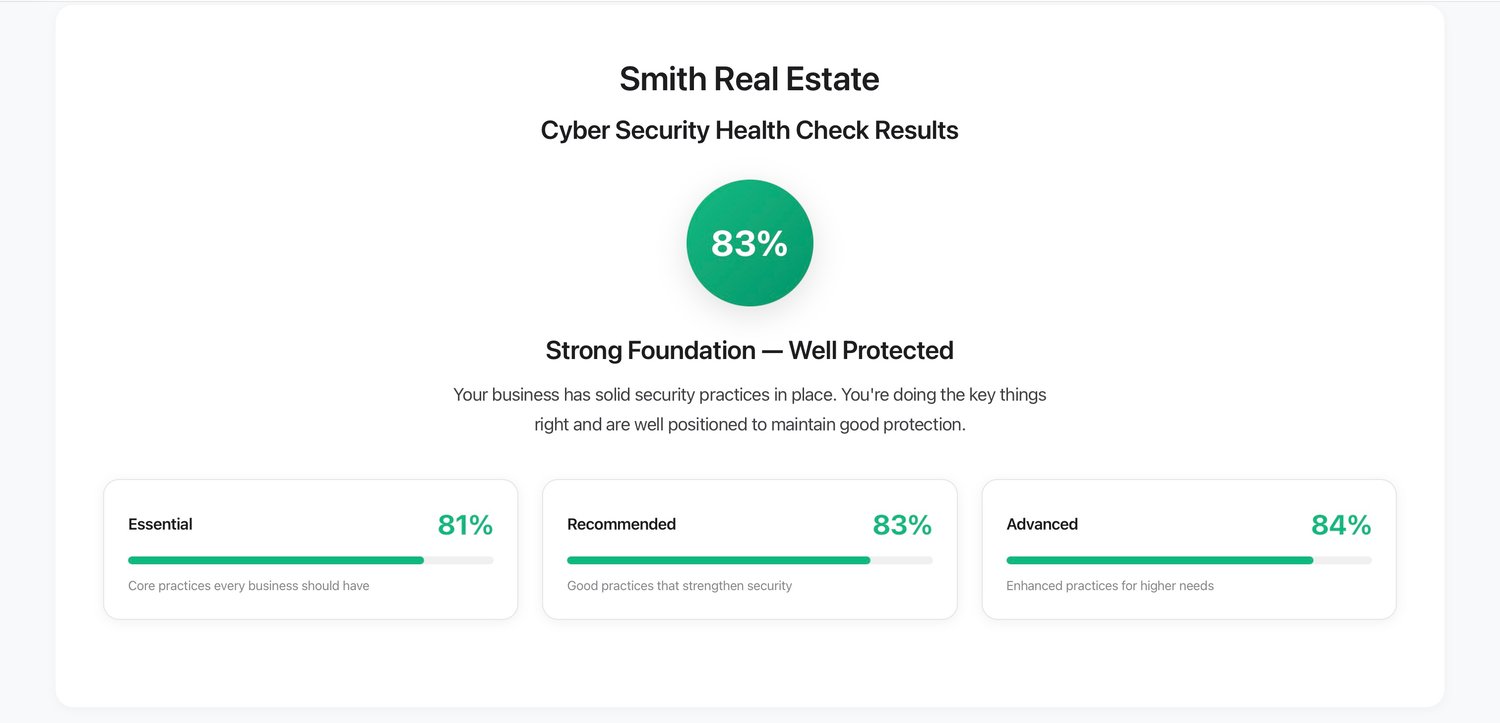Image resolution: width=1500 pixels, height=723 pixels.
Task: Click the Advanced progress bar
Action: (1189, 560)
